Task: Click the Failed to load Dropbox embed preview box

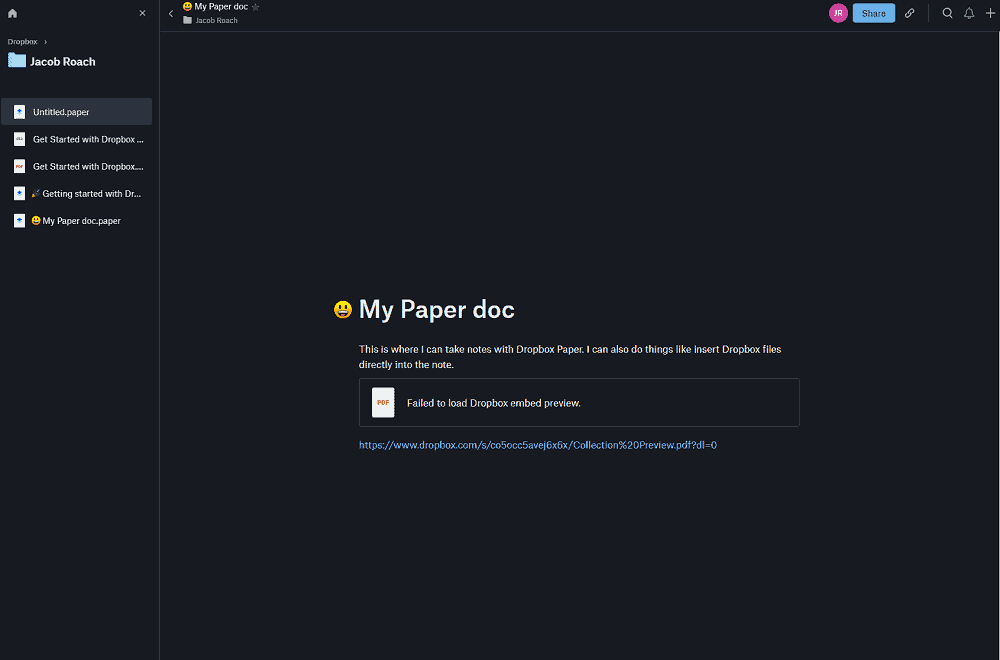Action: coord(579,402)
